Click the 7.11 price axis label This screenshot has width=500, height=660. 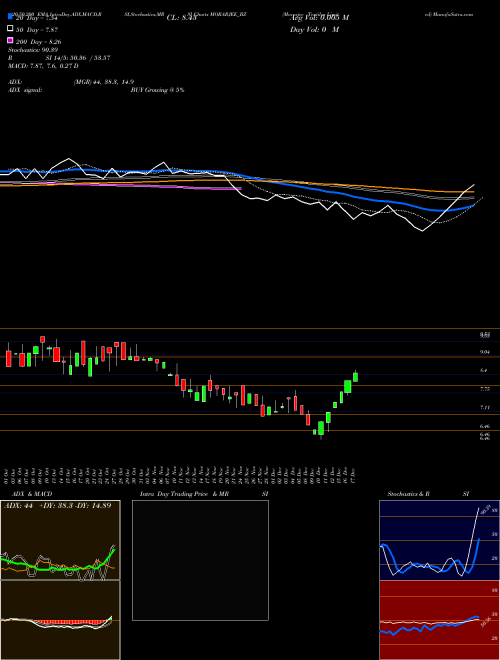pos(484,407)
